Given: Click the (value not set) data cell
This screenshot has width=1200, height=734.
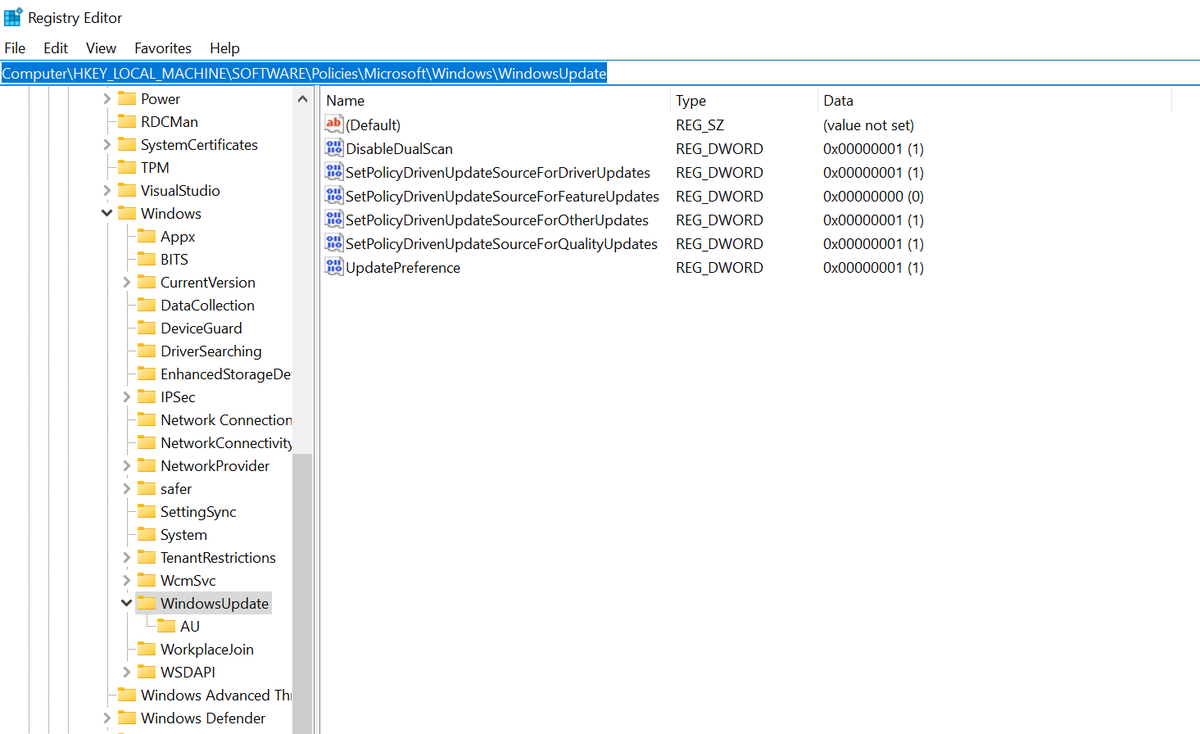Looking at the screenshot, I should click(868, 125).
